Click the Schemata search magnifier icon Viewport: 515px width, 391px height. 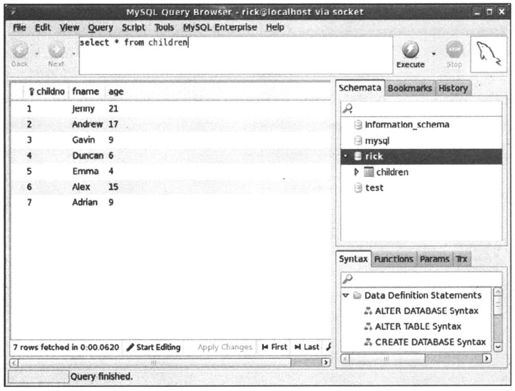(348, 109)
